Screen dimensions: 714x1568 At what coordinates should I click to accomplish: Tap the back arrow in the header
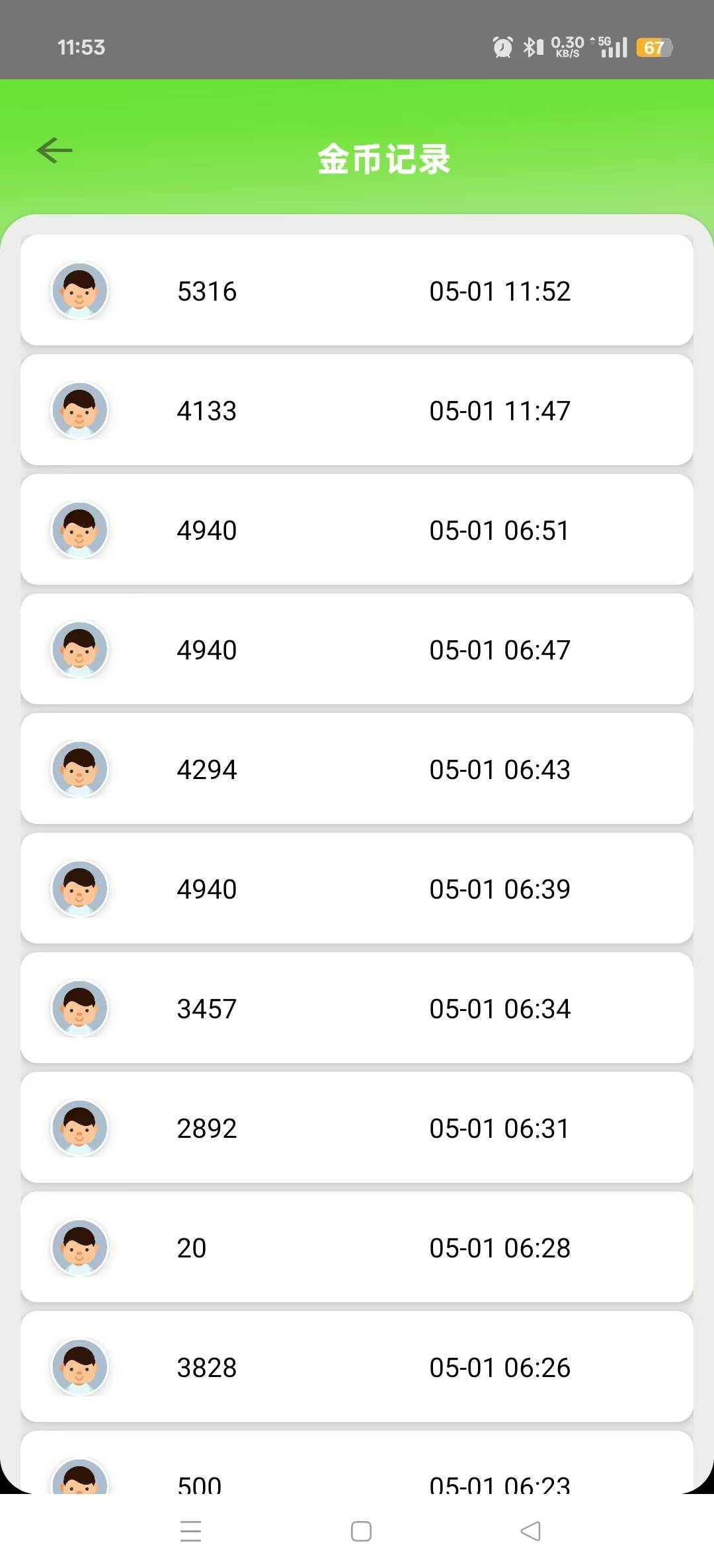point(55,151)
